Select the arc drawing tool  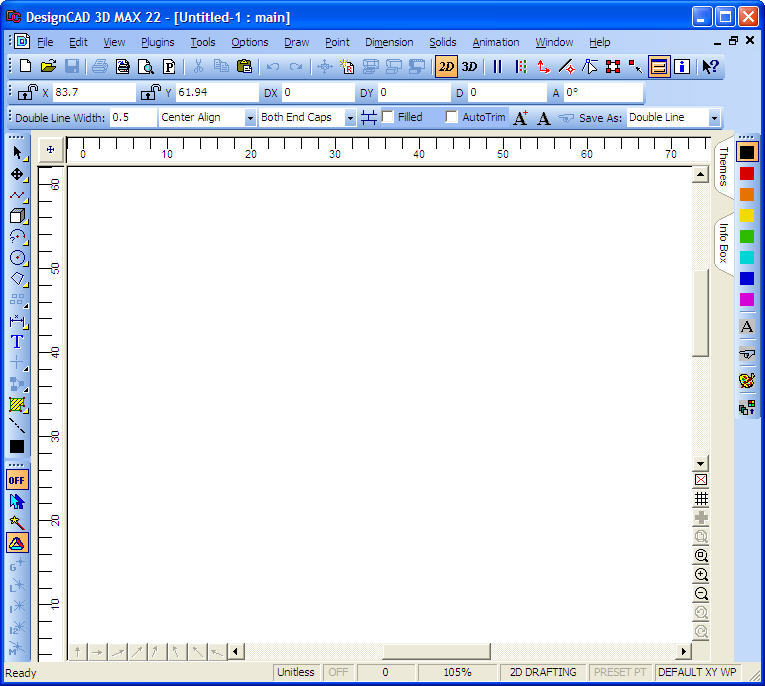tap(17, 237)
